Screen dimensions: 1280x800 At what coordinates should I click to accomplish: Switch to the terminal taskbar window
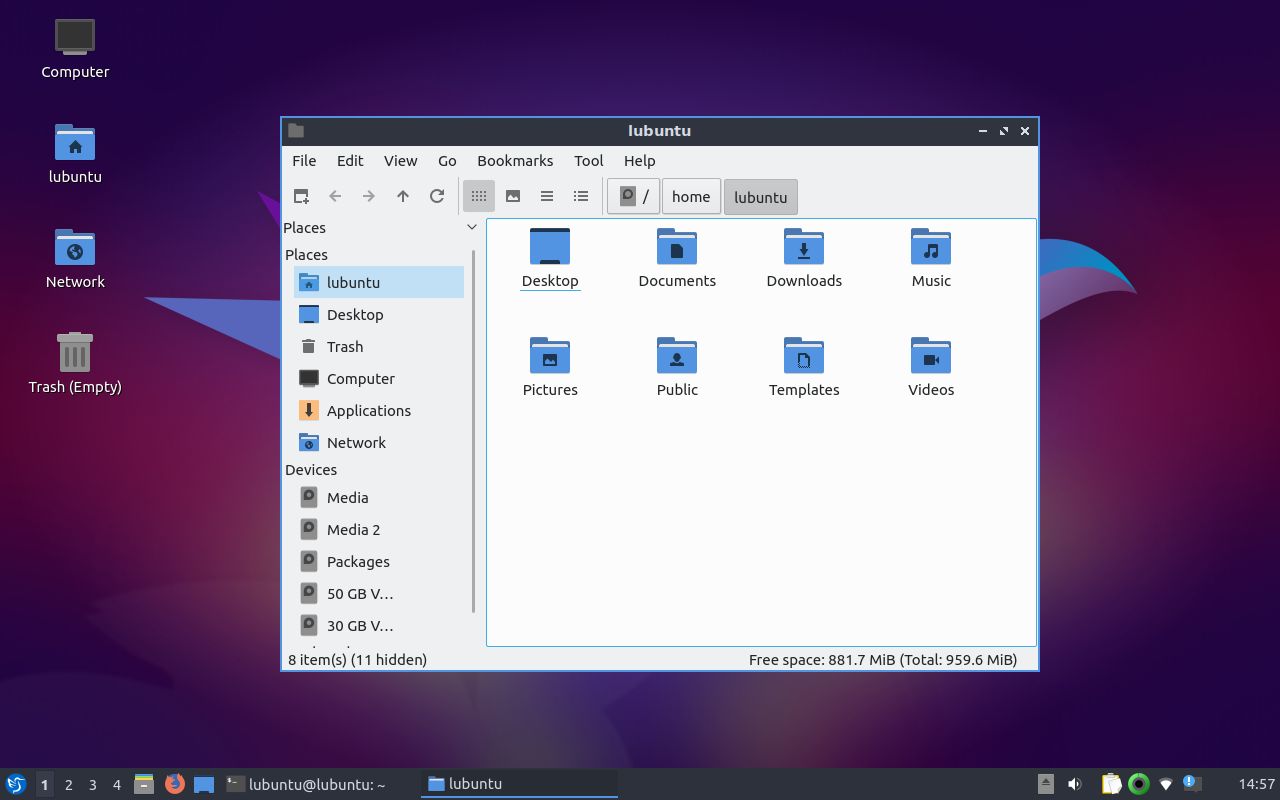(320, 784)
